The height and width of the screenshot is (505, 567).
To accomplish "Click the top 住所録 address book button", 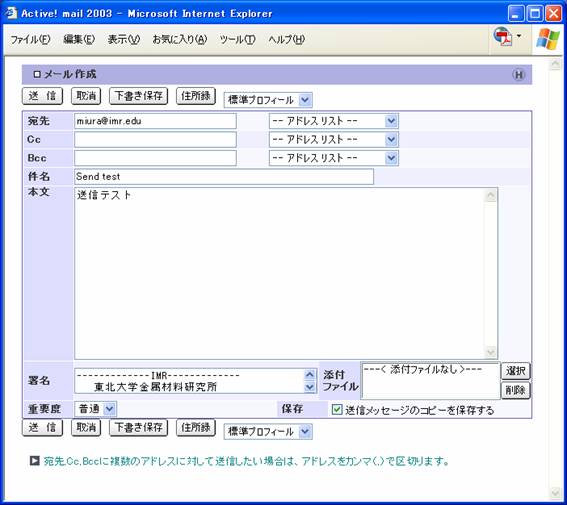I will click(196, 96).
